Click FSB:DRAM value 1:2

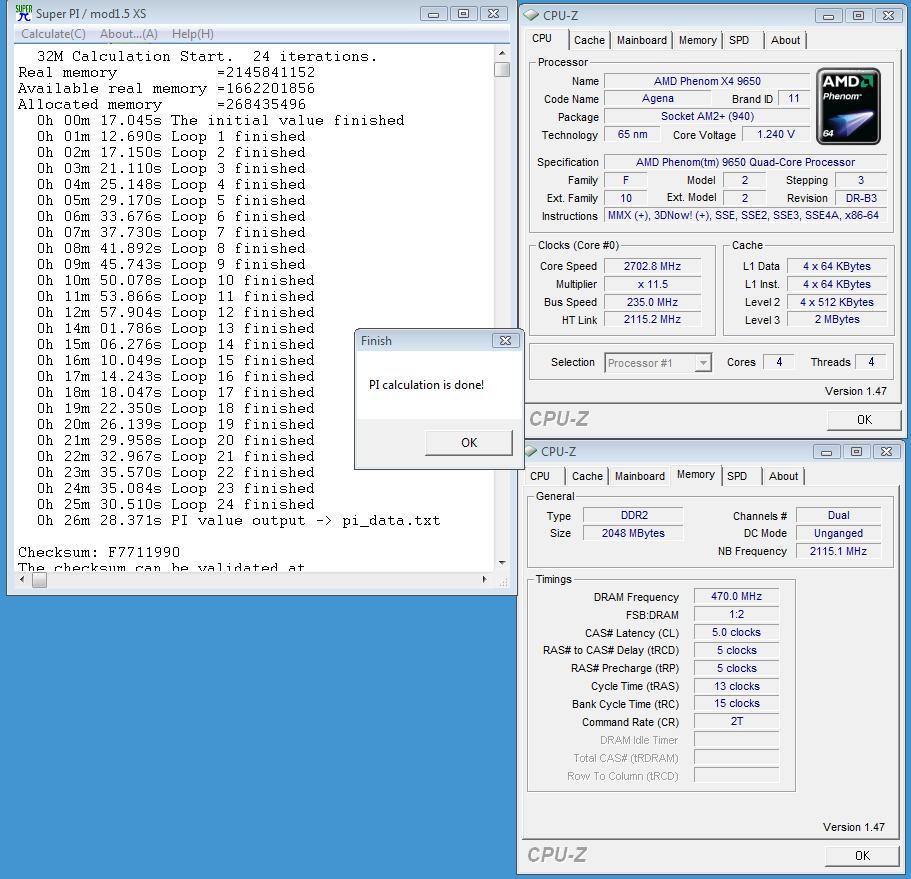736,614
